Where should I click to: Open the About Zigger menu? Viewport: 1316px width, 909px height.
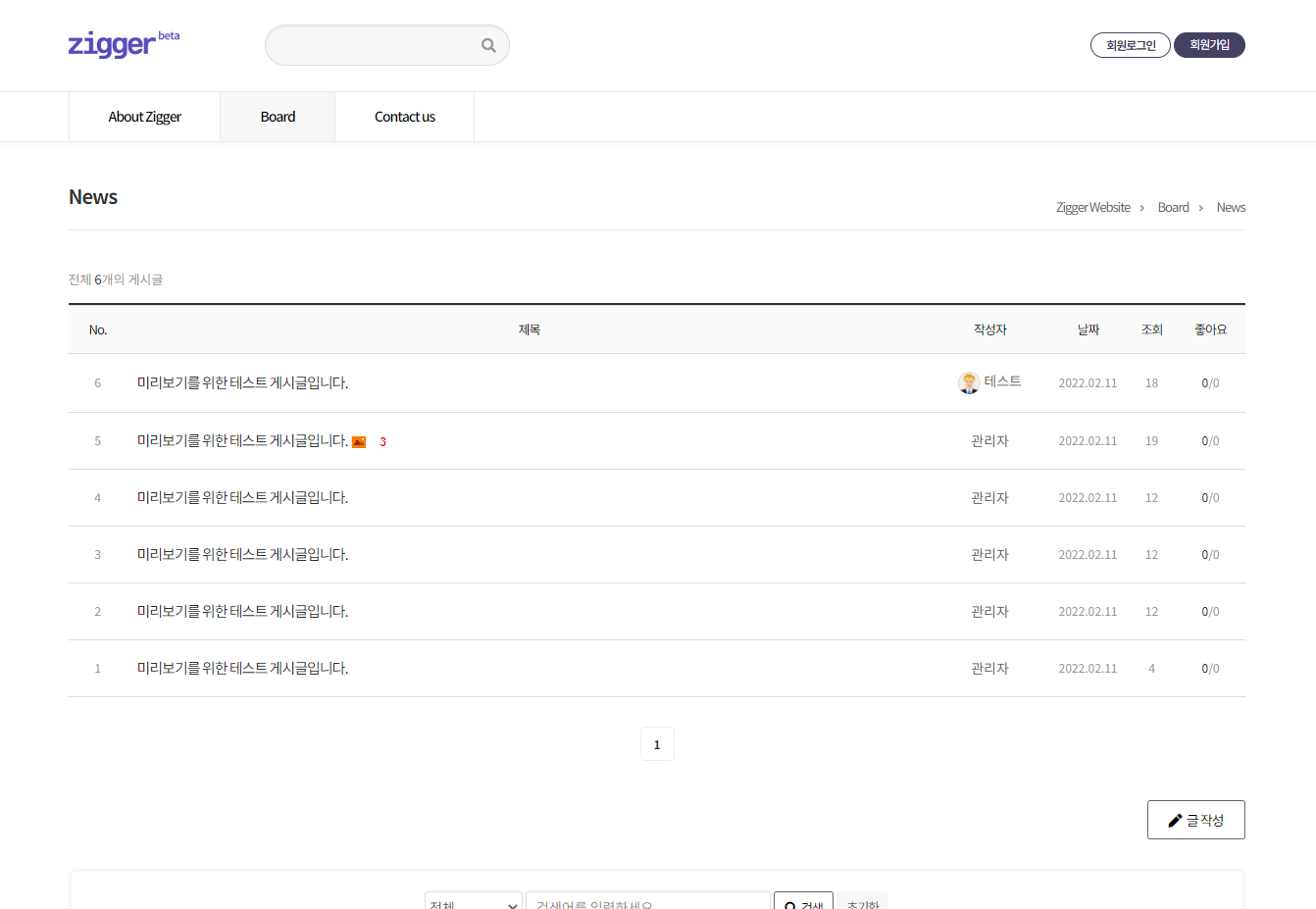pos(144,117)
